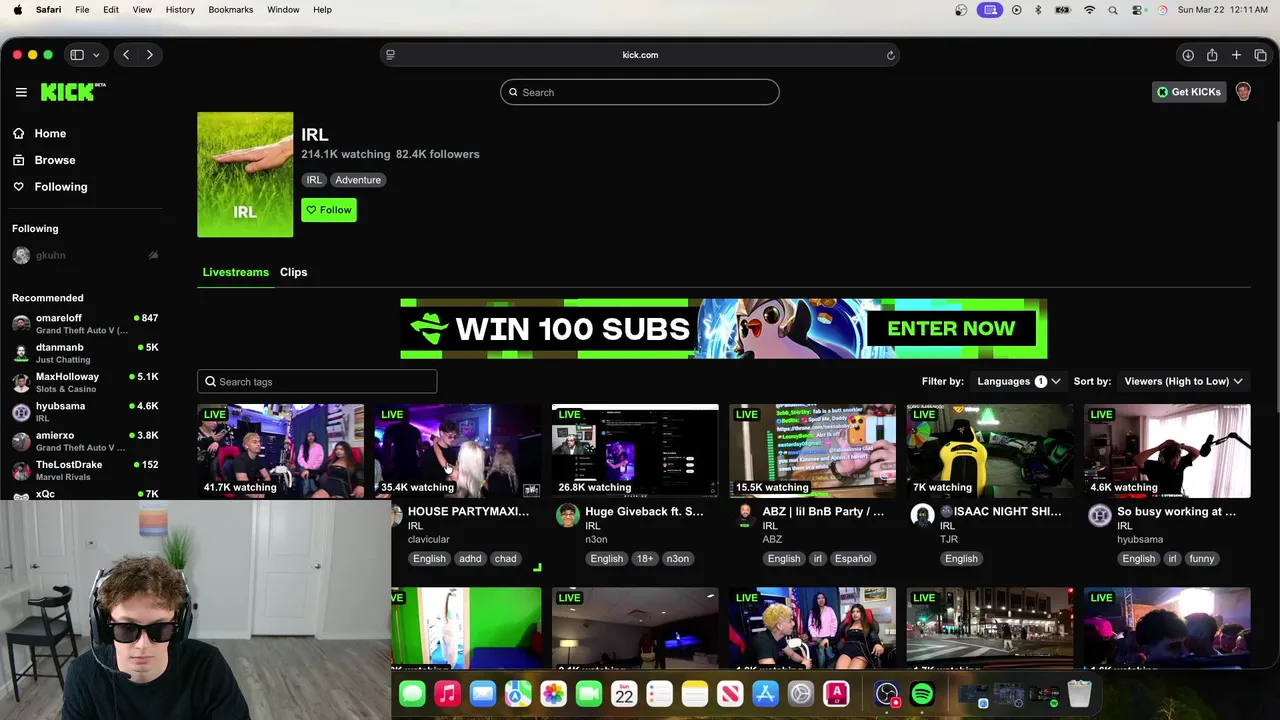1280x720 pixels.
Task: Open the Browse sidebar link
Action: click(x=55, y=160)
